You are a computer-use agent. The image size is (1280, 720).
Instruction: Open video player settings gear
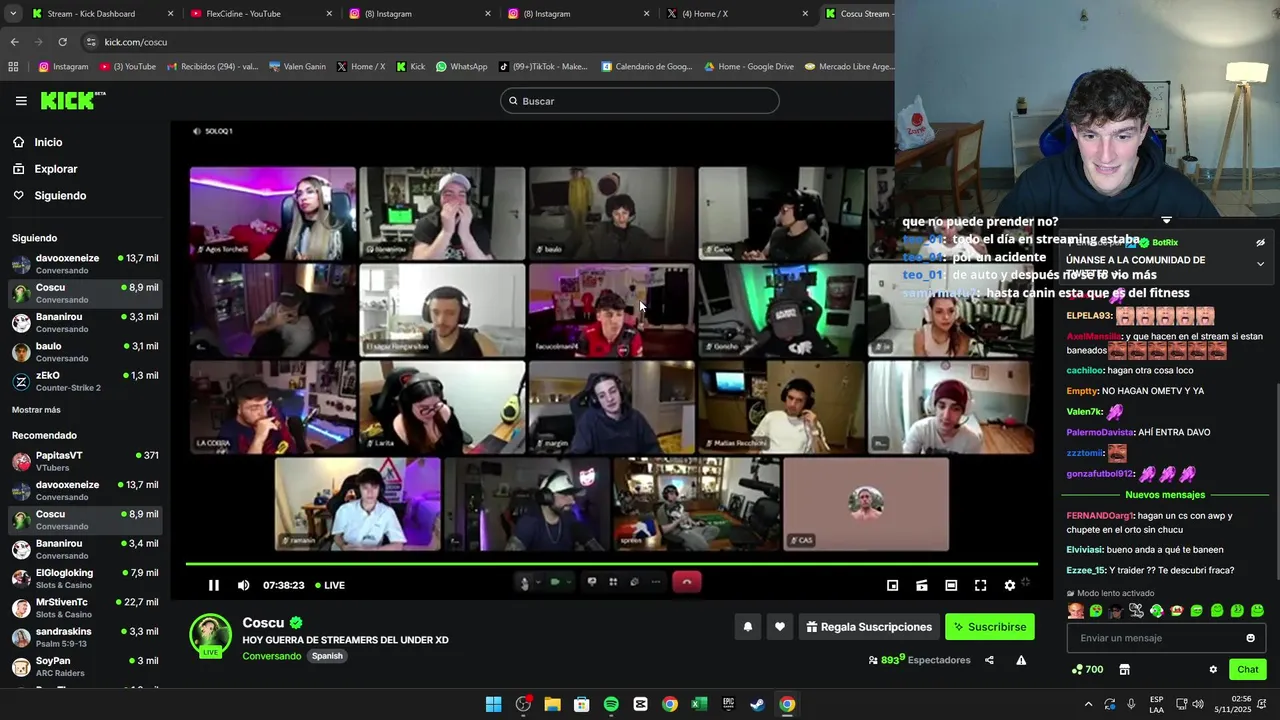pos(1010,585)
